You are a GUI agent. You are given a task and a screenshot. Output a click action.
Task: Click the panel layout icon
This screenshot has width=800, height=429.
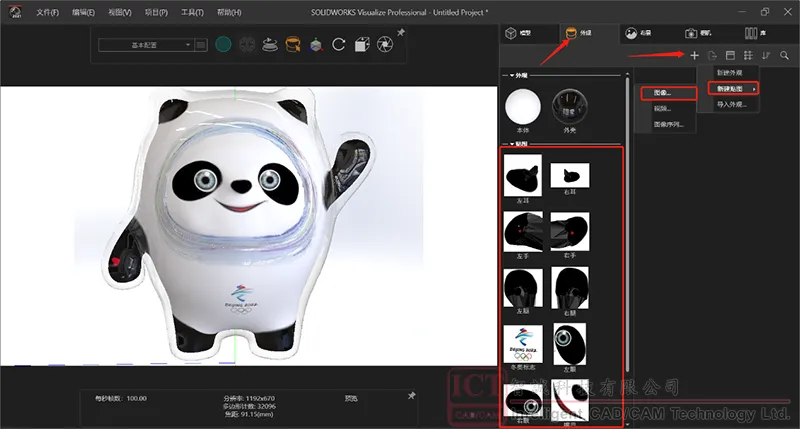[731, 55]
